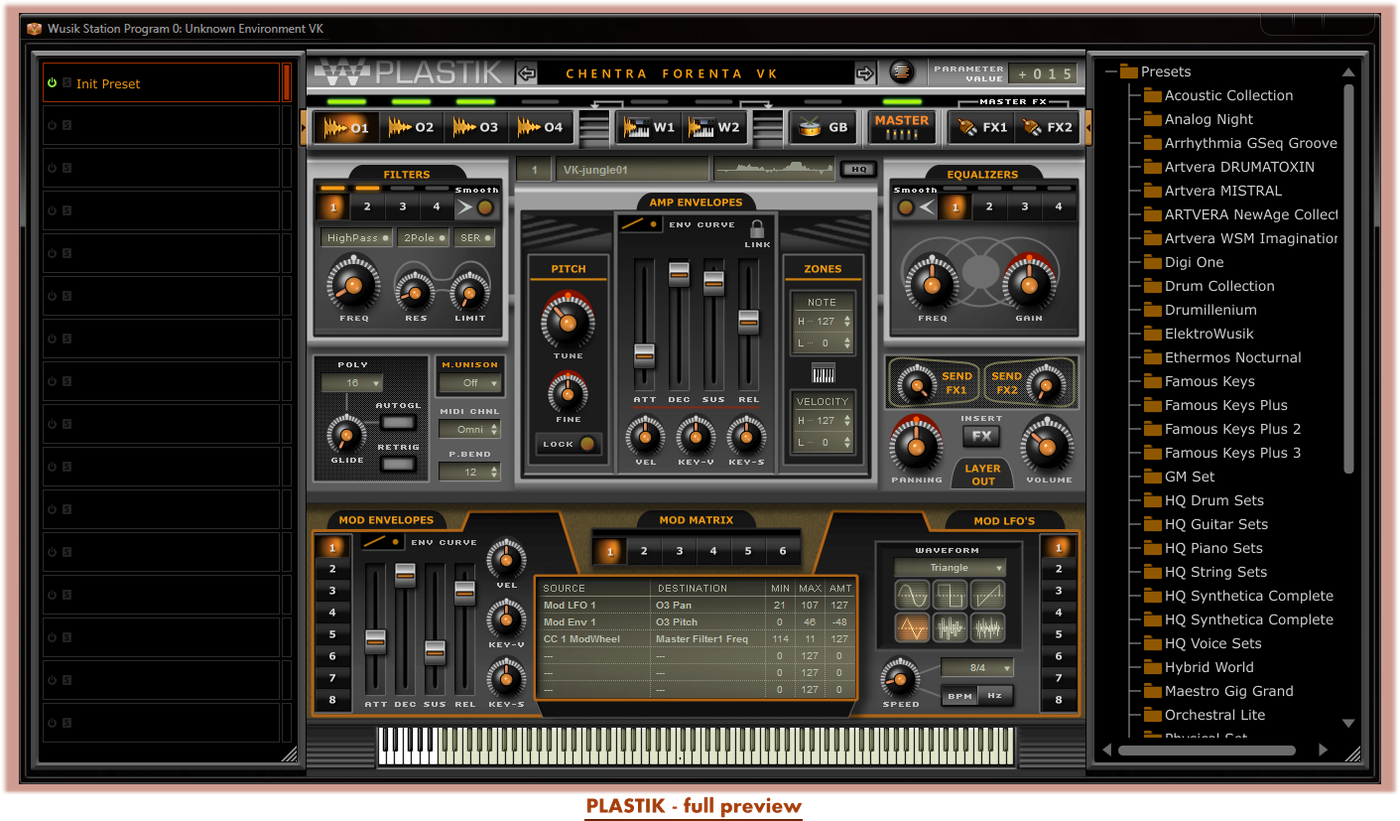Open the Triangle waveform dropdown
The width and height of the screenshot is (1400, 821).
950,568
